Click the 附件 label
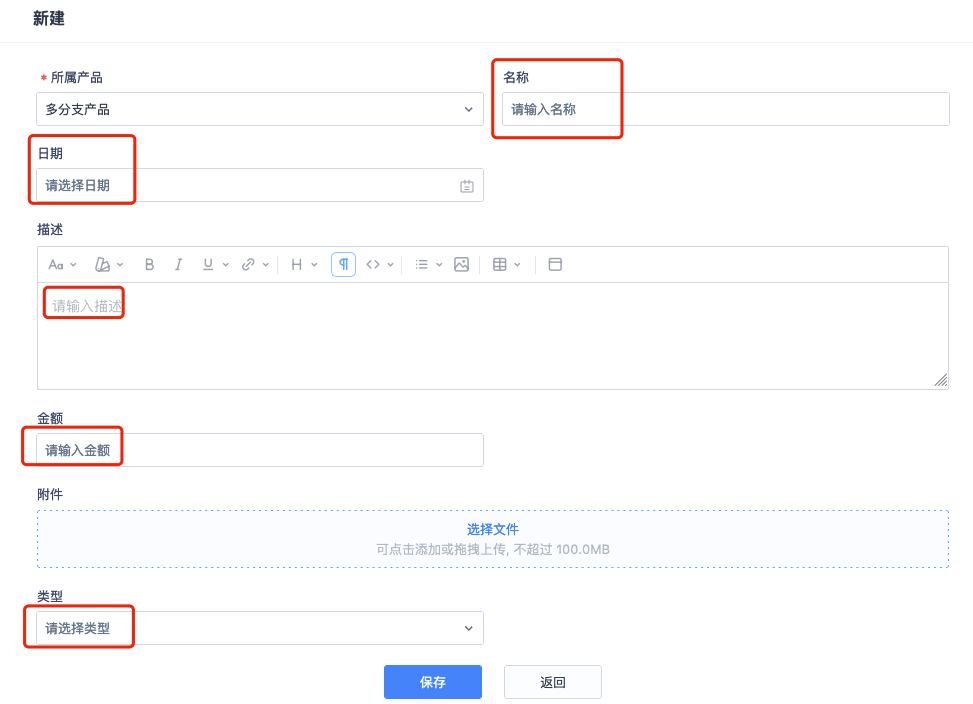The image size is (973, 704). (x=50, y=494)
